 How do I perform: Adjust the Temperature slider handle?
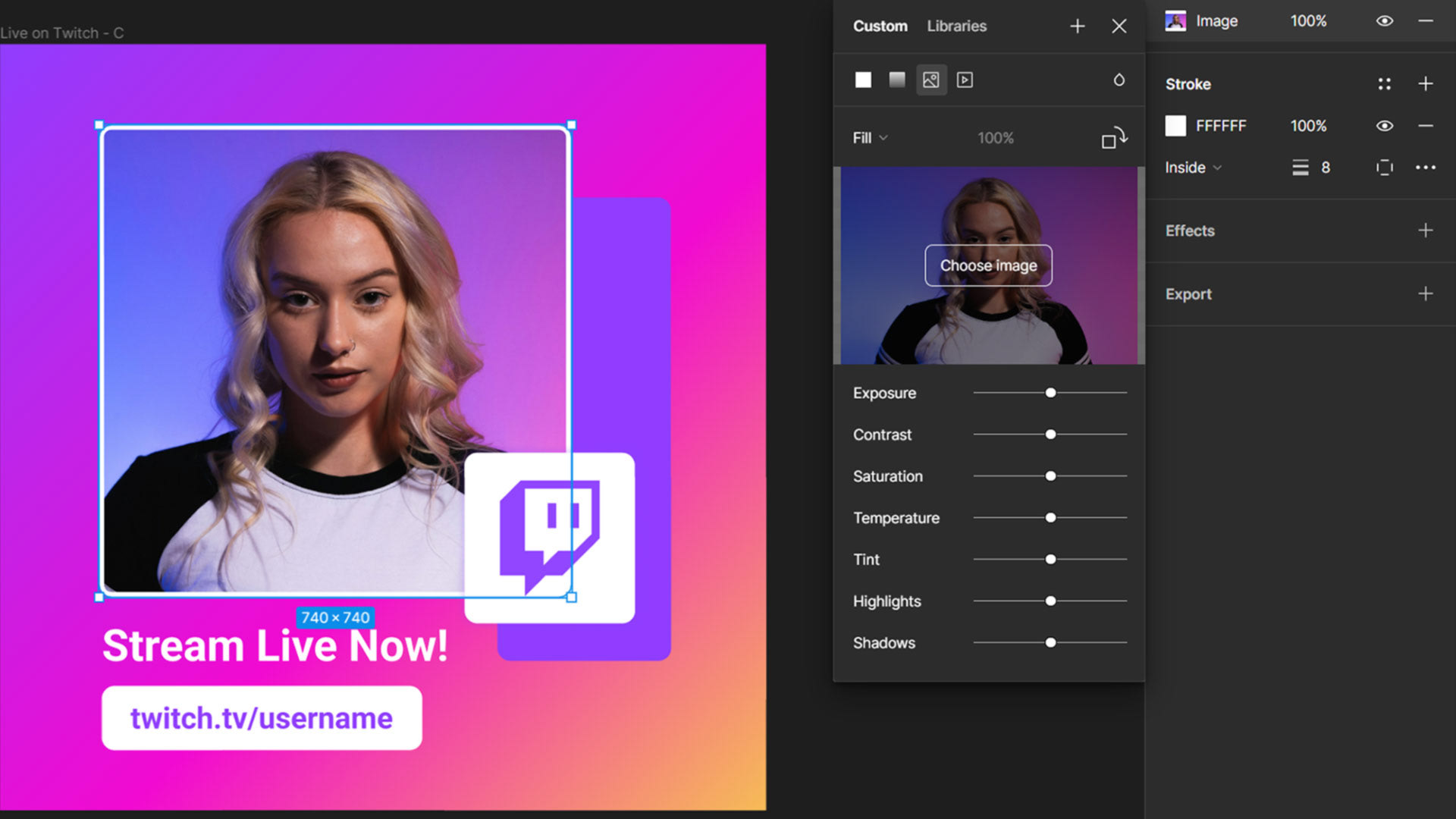(x=1050, y=518)
